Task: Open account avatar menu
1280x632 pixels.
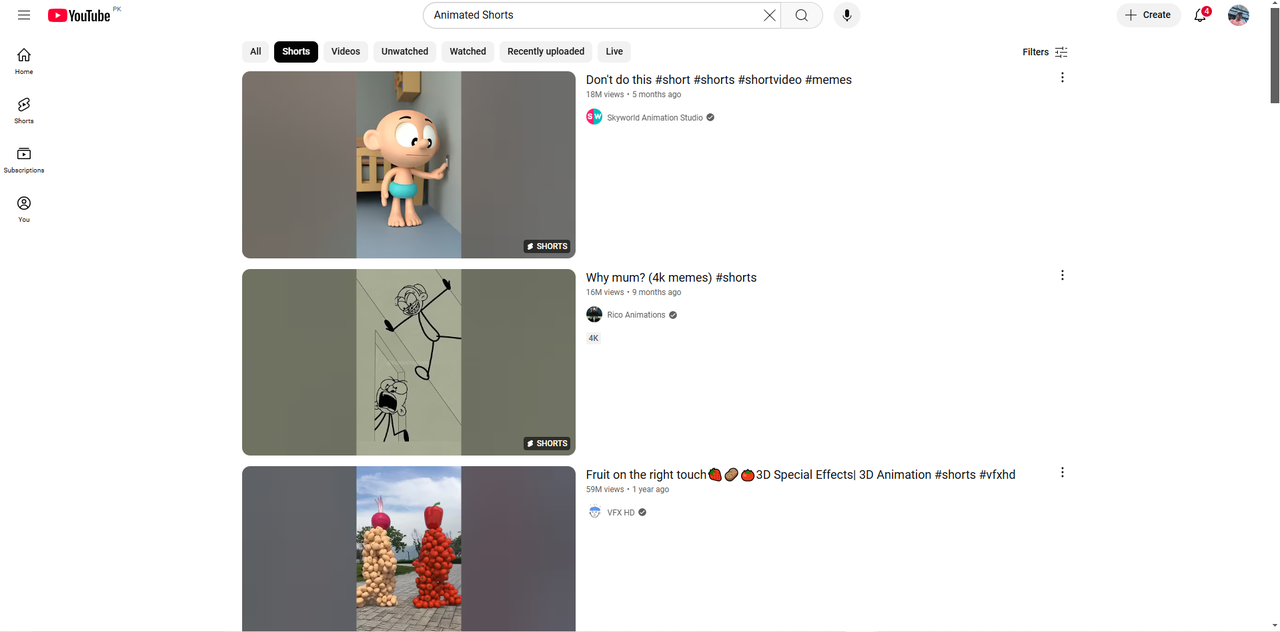Action: 1238,15
